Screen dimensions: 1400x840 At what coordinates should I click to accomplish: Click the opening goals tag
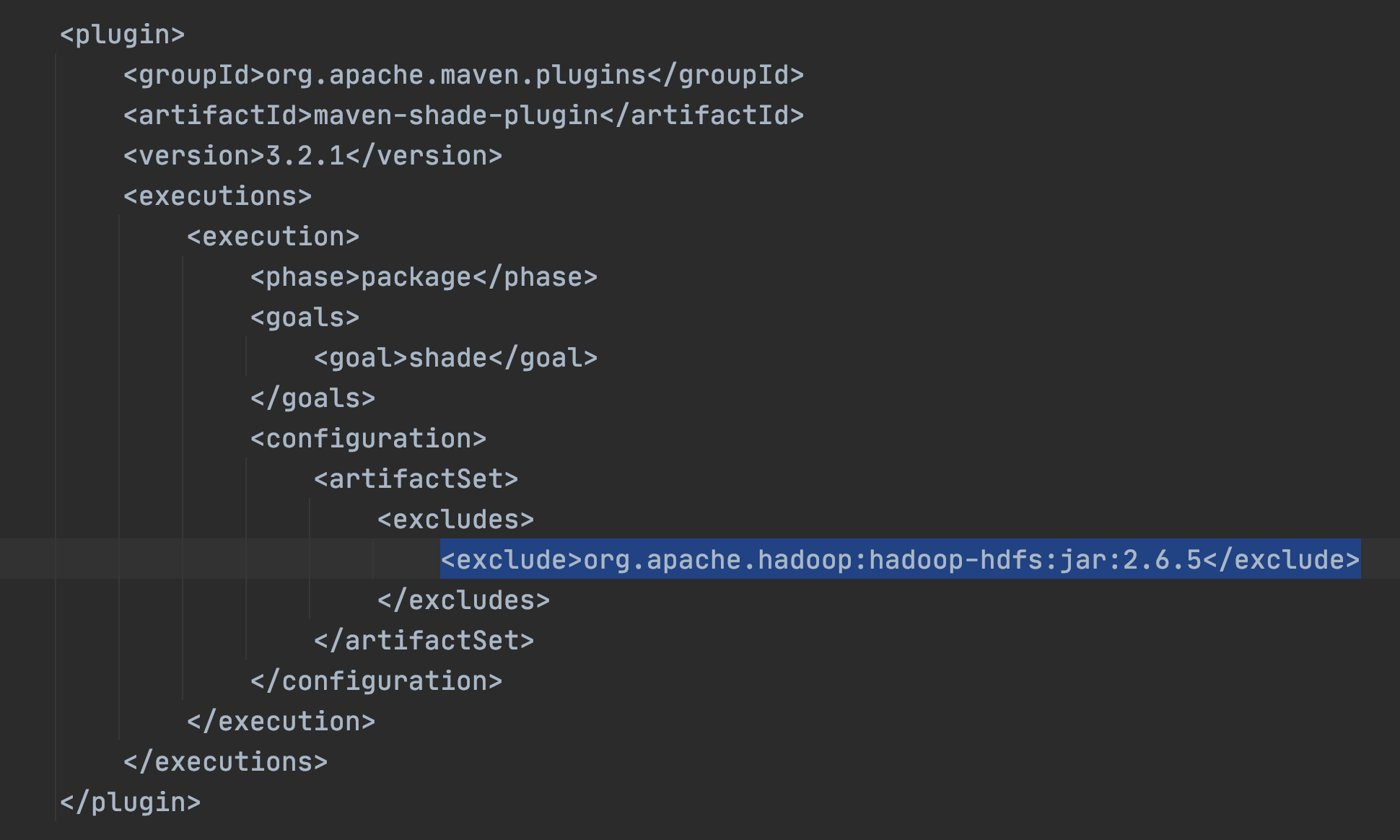tap(305, 318)
